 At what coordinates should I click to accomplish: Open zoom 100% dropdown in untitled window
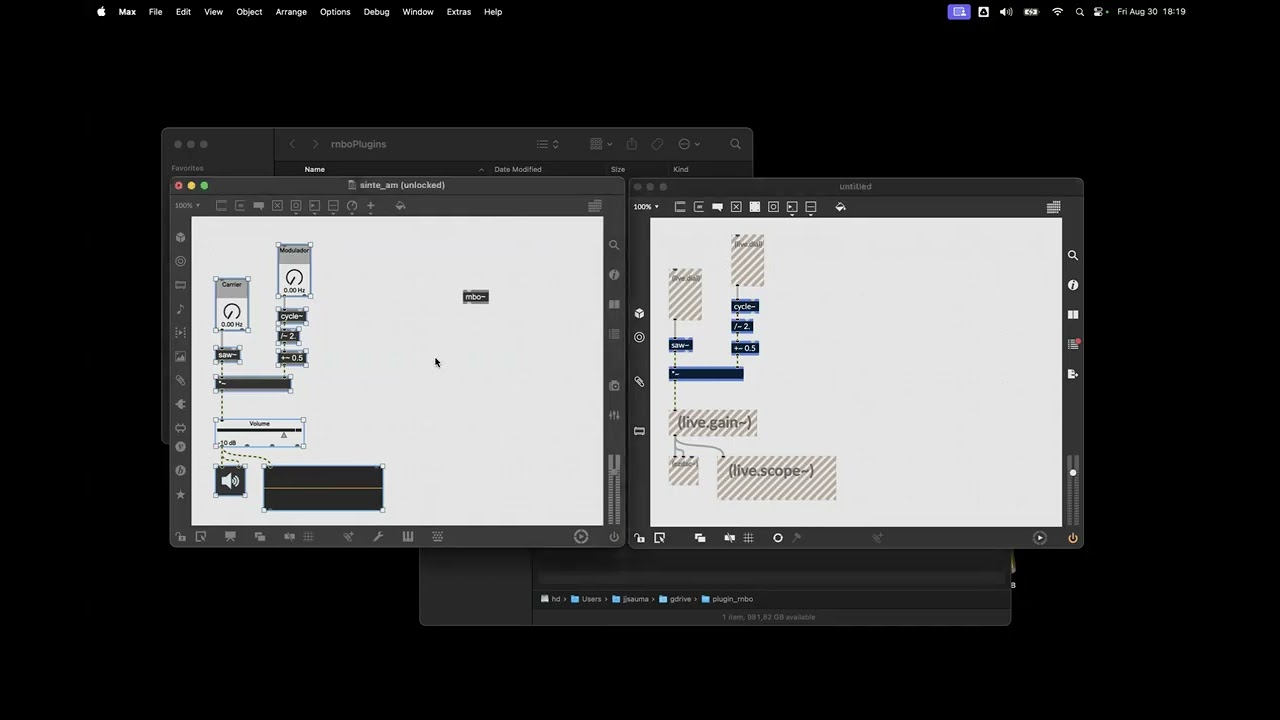pos(646,207)
